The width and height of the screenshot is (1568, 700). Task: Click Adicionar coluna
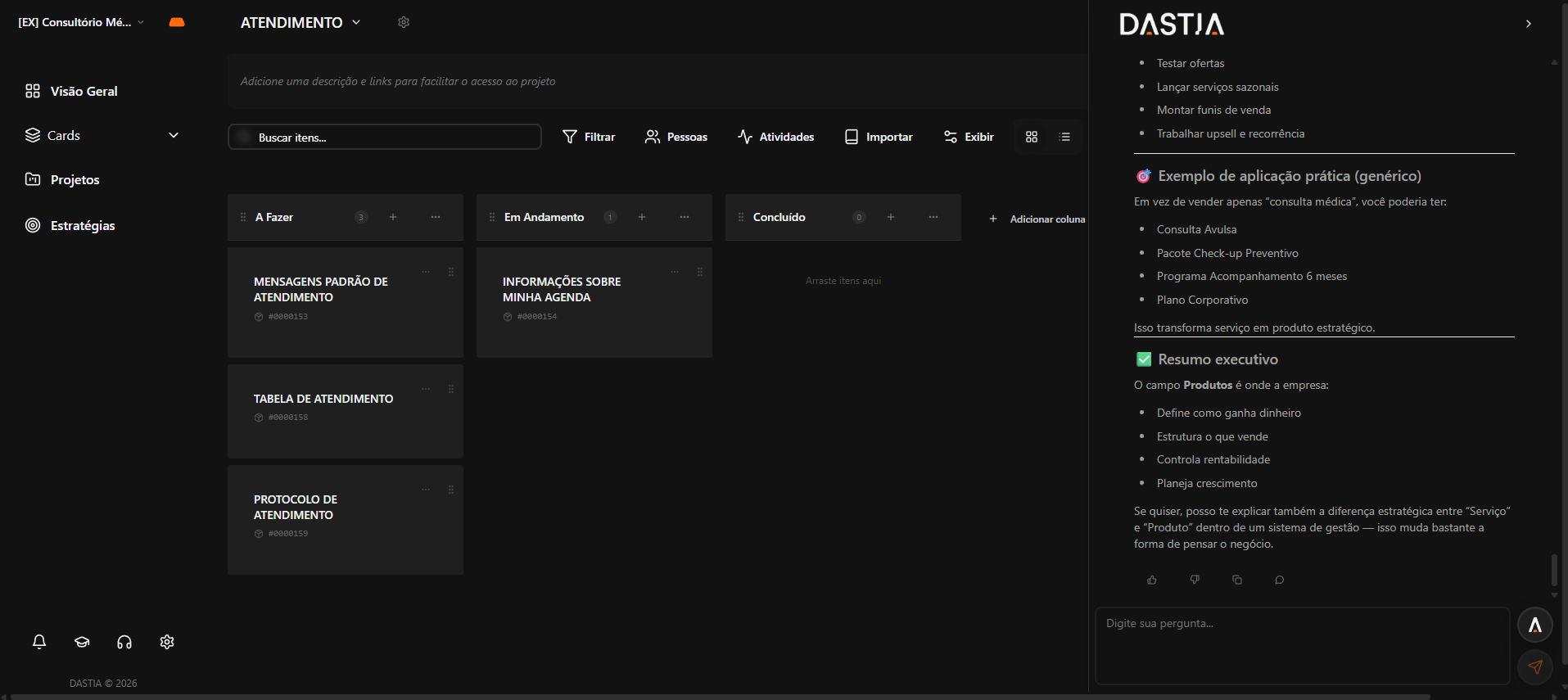pos(1037,219)
